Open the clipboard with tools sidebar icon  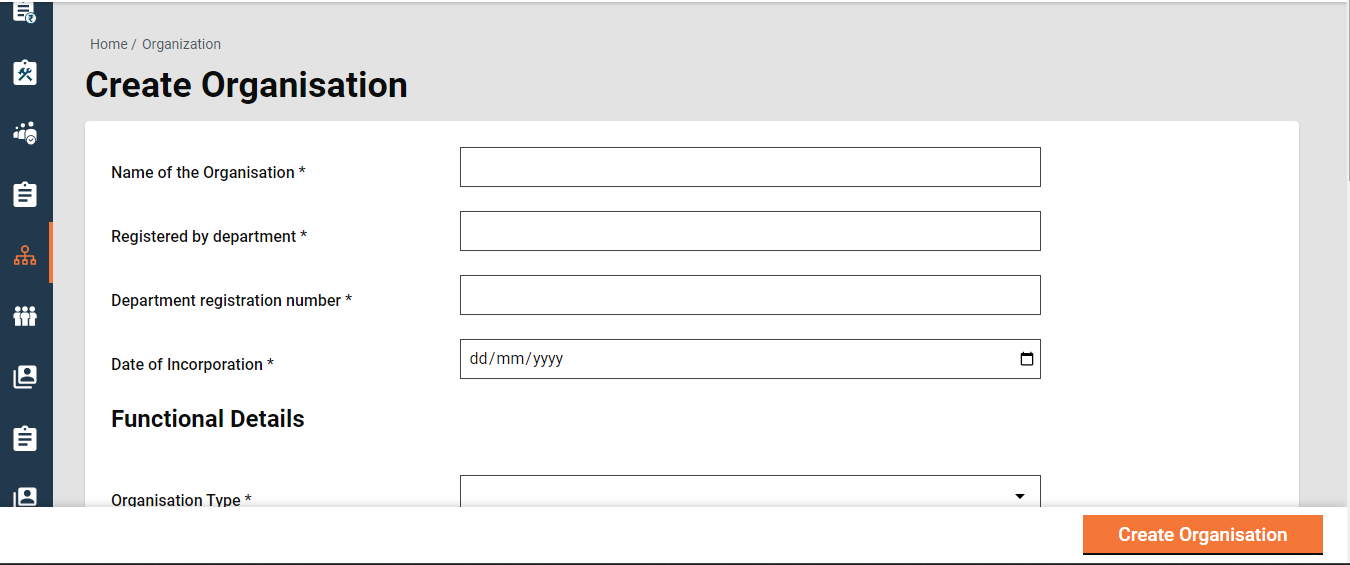(25, 72)
